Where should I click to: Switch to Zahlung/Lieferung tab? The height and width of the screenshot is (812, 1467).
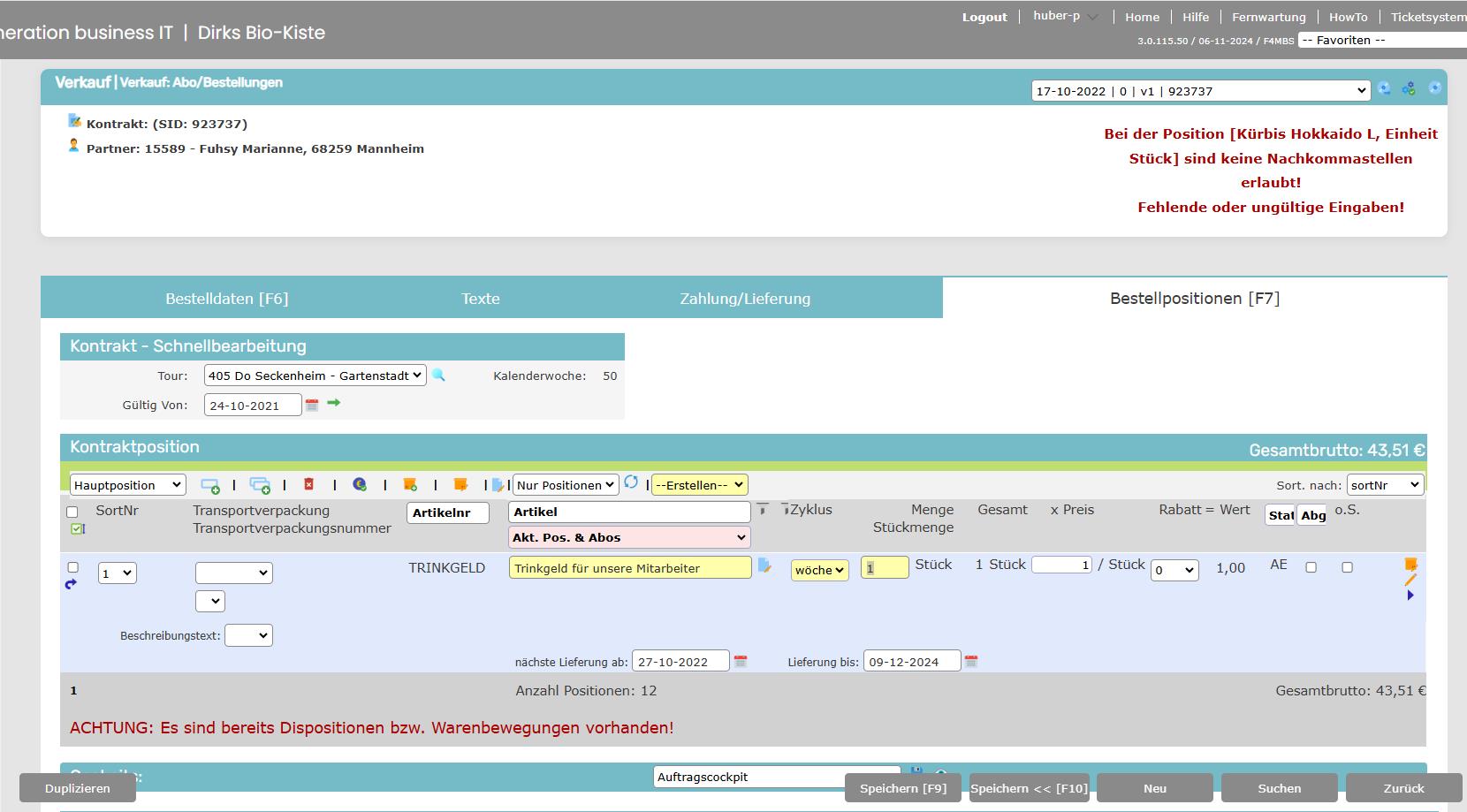pos(745,299)
